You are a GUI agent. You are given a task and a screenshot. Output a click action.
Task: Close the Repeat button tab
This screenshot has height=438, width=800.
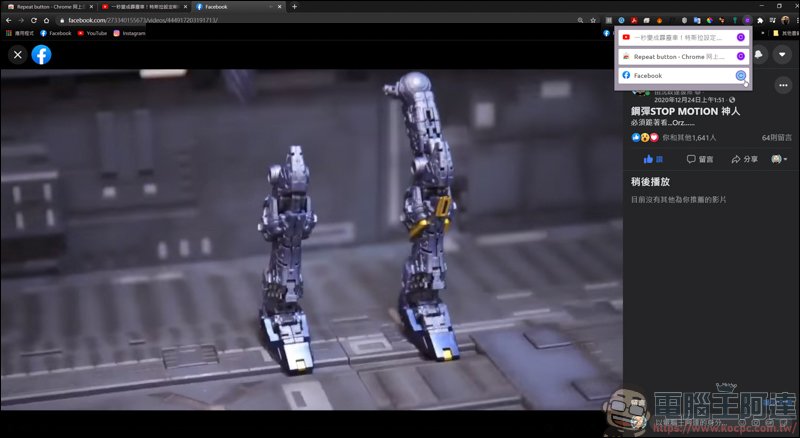point(91,7)
